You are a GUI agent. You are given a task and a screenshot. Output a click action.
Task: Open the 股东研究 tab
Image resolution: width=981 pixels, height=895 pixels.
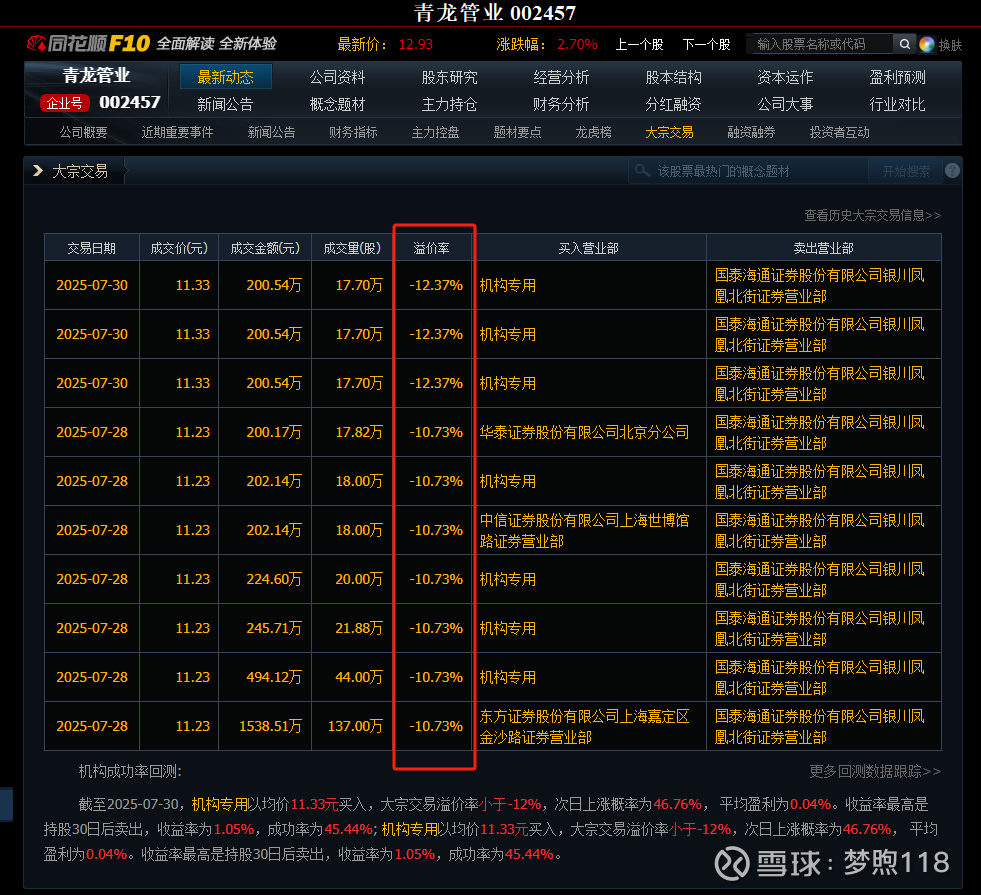click(x=449, y=77)
